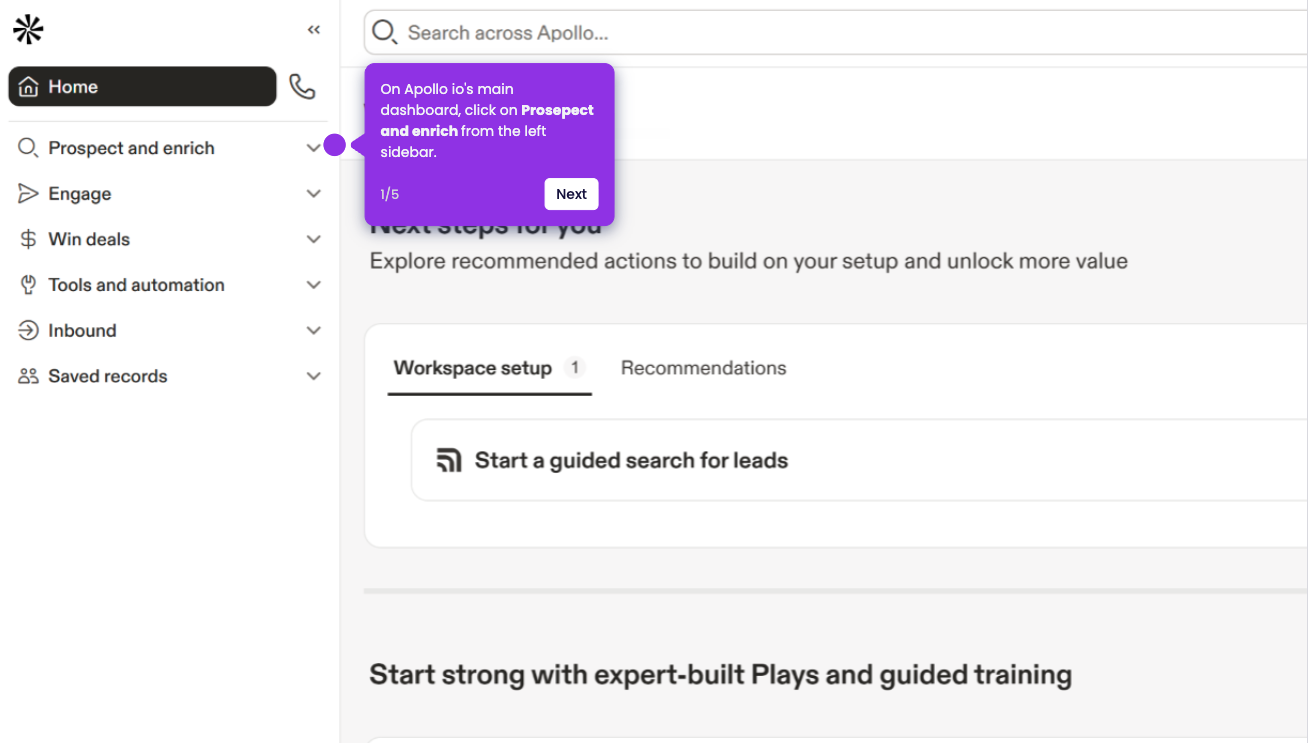This screenshot has height=743, width=1308.
Task: Expand the Saved records chevron
Action: (313, 376)
